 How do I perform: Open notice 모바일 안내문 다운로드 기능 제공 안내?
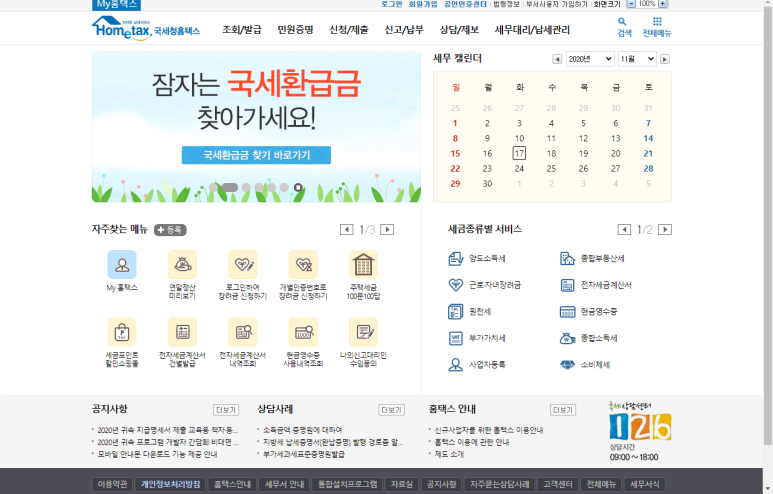(x=157, y=454)
